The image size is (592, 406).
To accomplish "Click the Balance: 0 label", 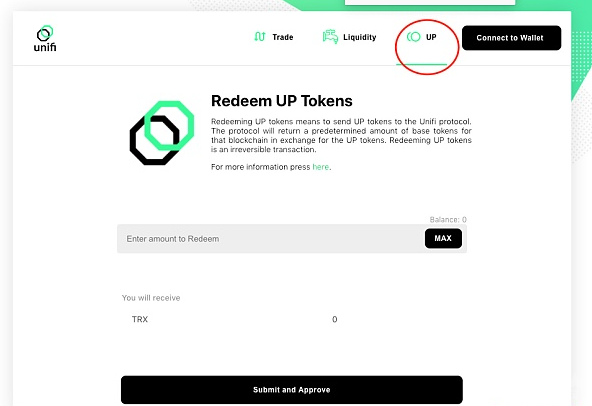I will point(448,219).
